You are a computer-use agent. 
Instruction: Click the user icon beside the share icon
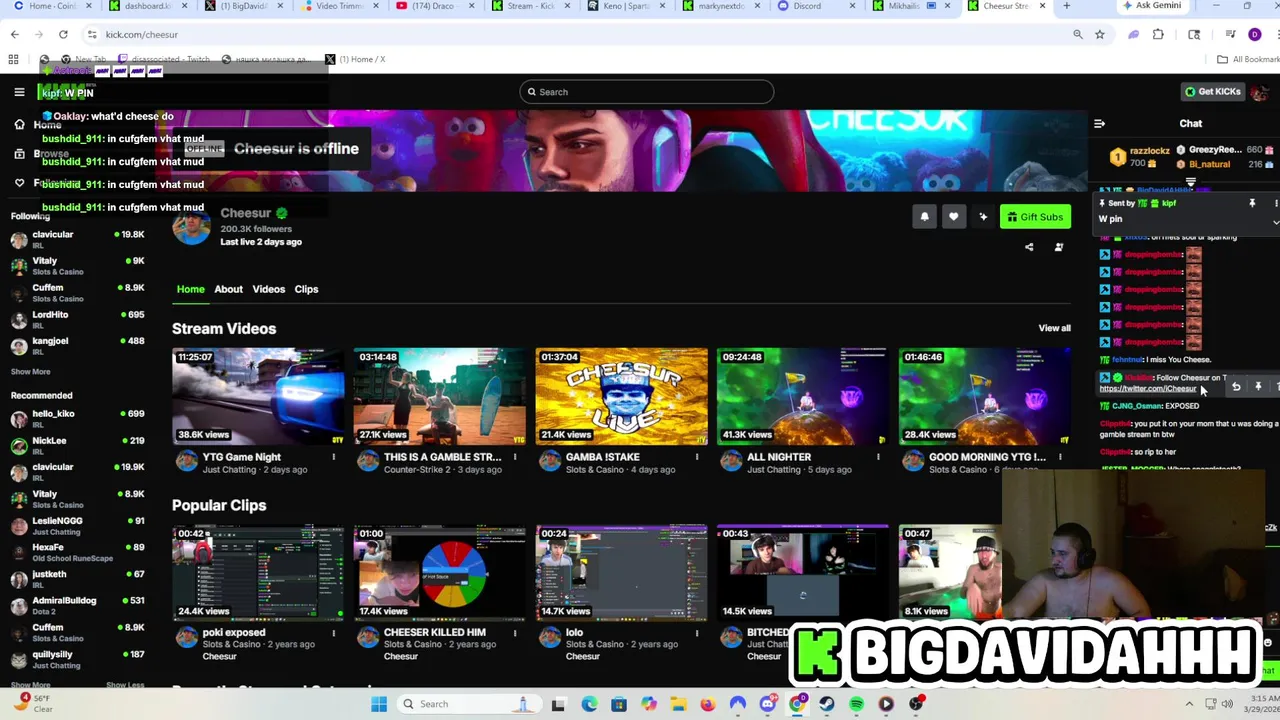click(x=1059, y=247)
